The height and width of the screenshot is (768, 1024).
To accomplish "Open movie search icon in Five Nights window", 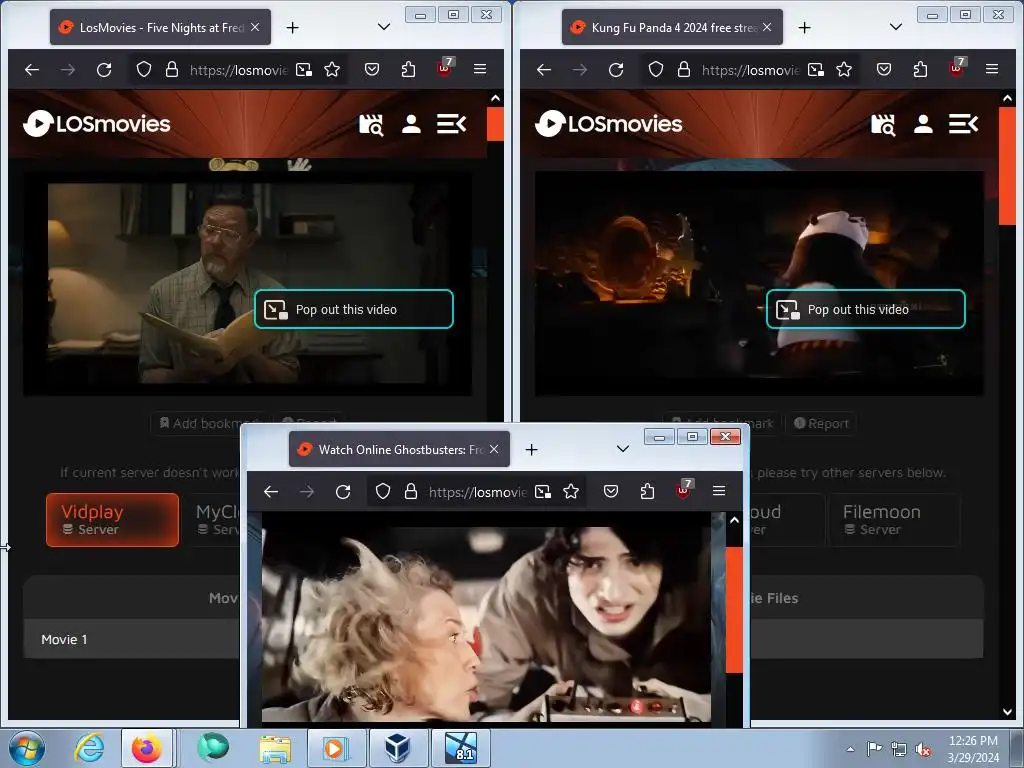I will 371,124.
